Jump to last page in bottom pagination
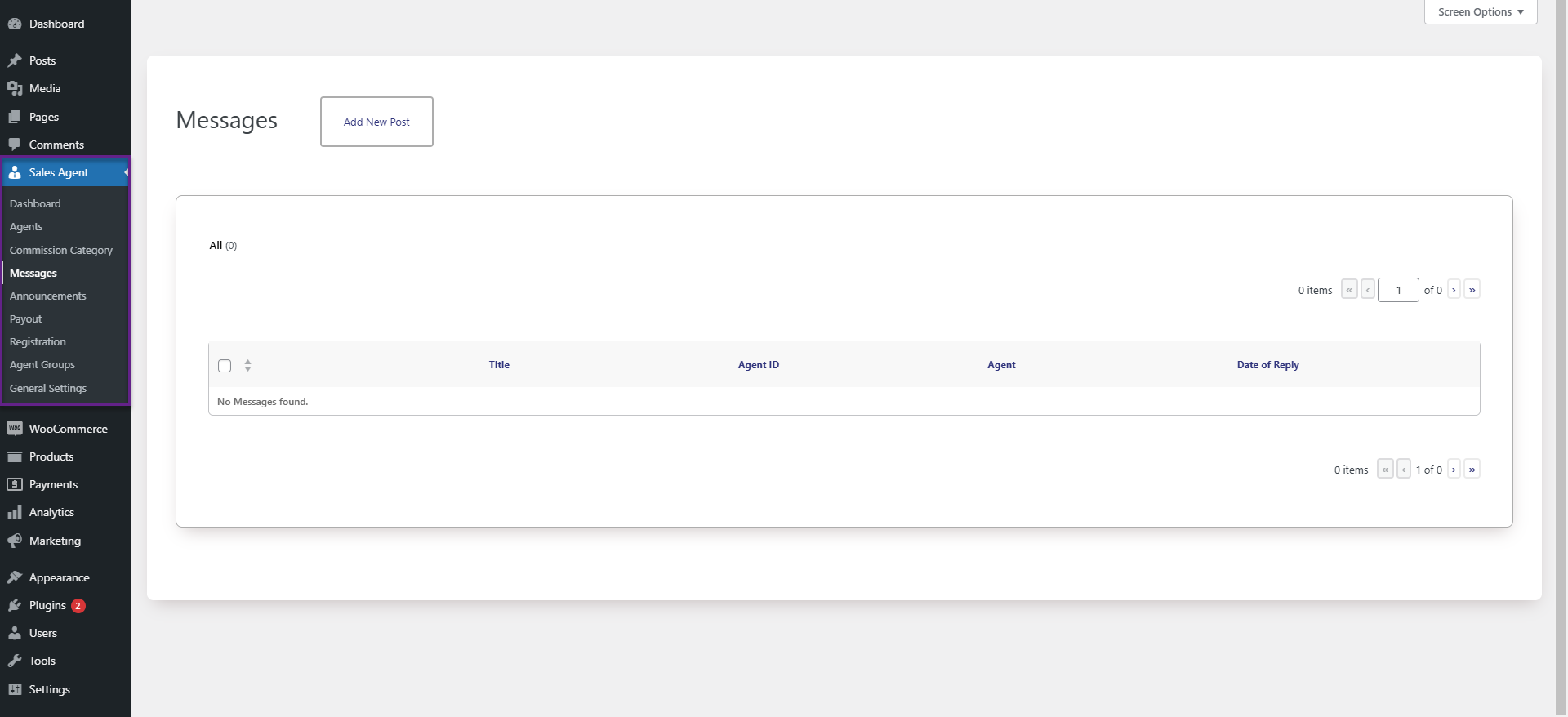Viewport: 1568px width, 717px height. click(x=1472, y=470)
